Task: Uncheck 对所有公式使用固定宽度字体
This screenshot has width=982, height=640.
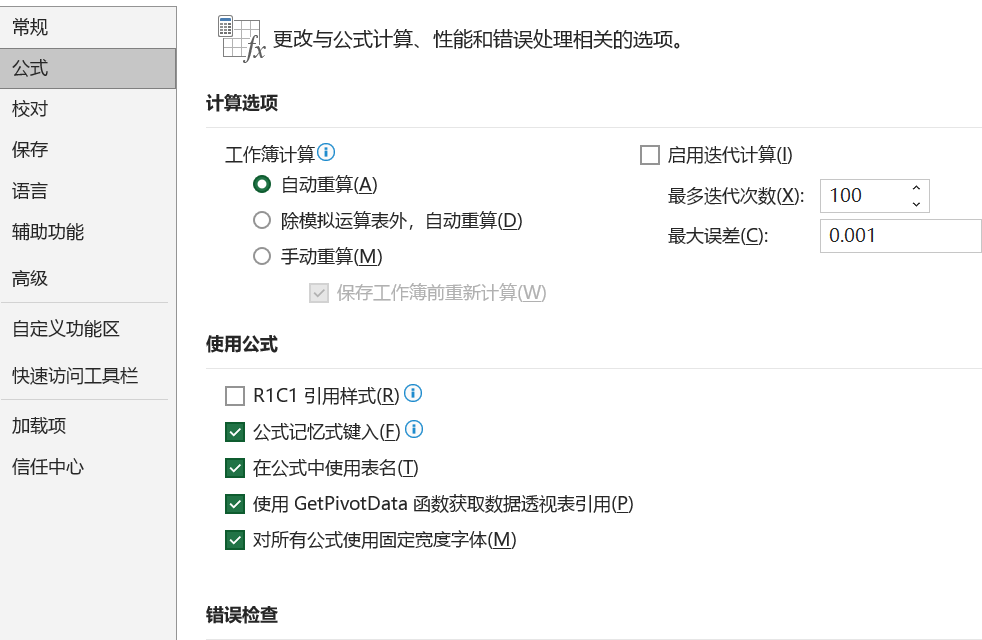Action: click(235, 541)
